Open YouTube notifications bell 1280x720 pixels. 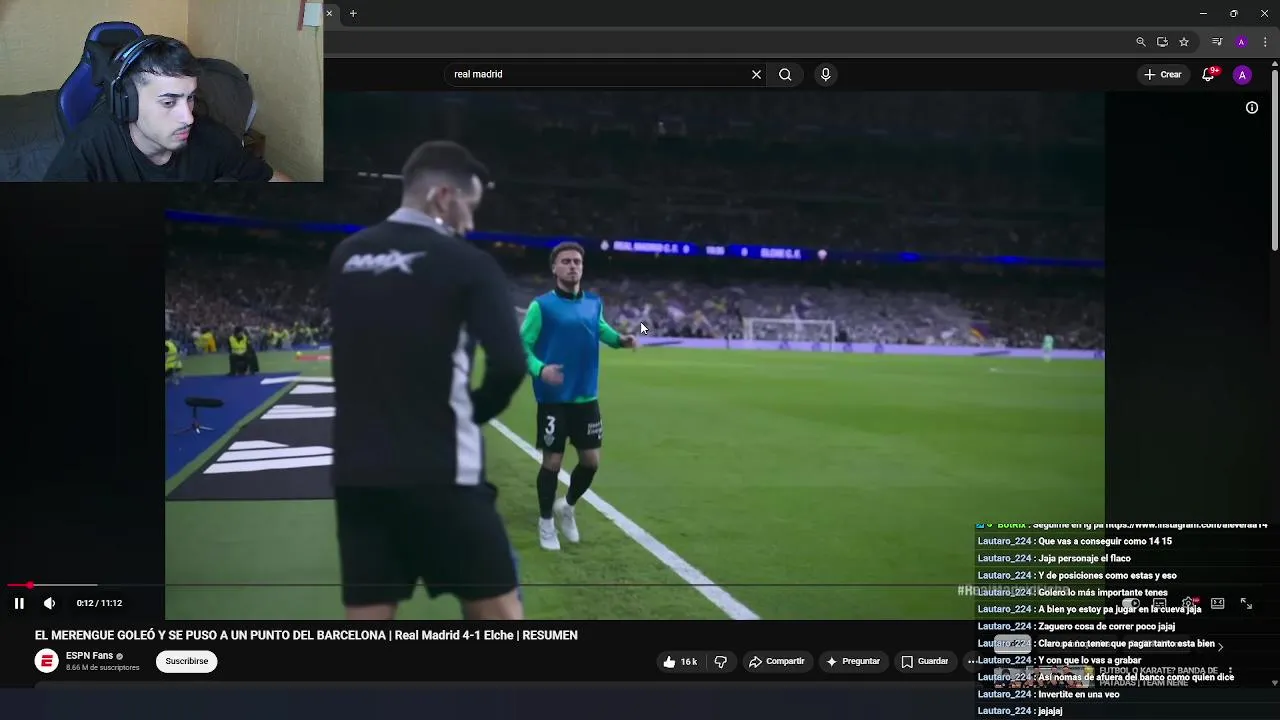(1208, 74)
